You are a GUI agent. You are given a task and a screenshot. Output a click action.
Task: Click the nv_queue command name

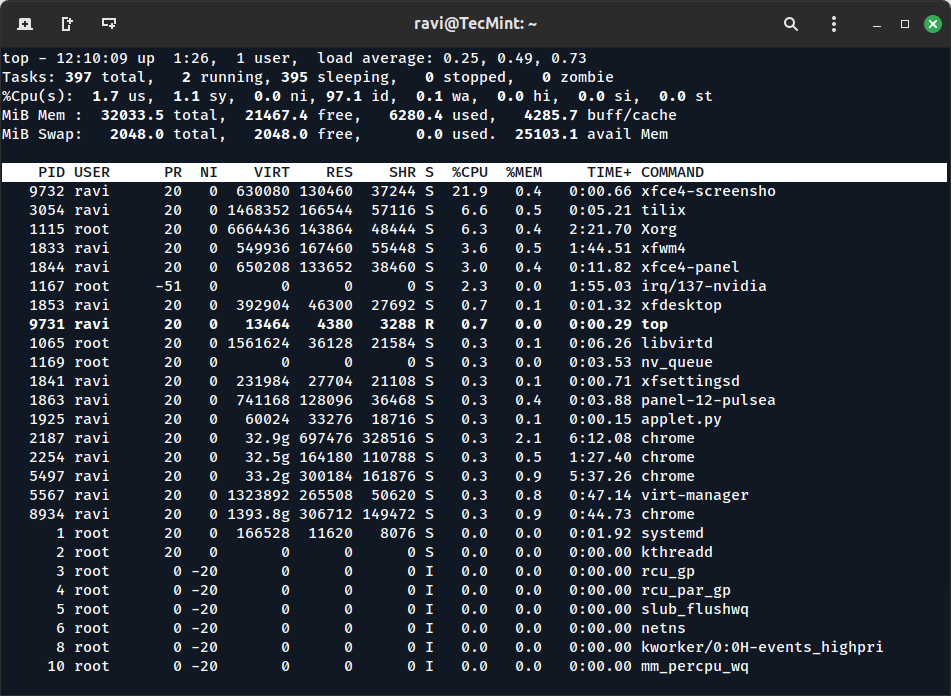(x=677, y=362)
